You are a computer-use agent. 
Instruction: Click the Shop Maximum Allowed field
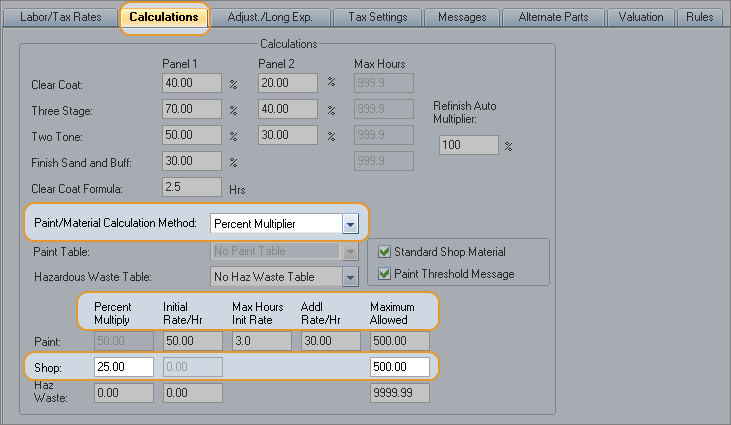398,367
